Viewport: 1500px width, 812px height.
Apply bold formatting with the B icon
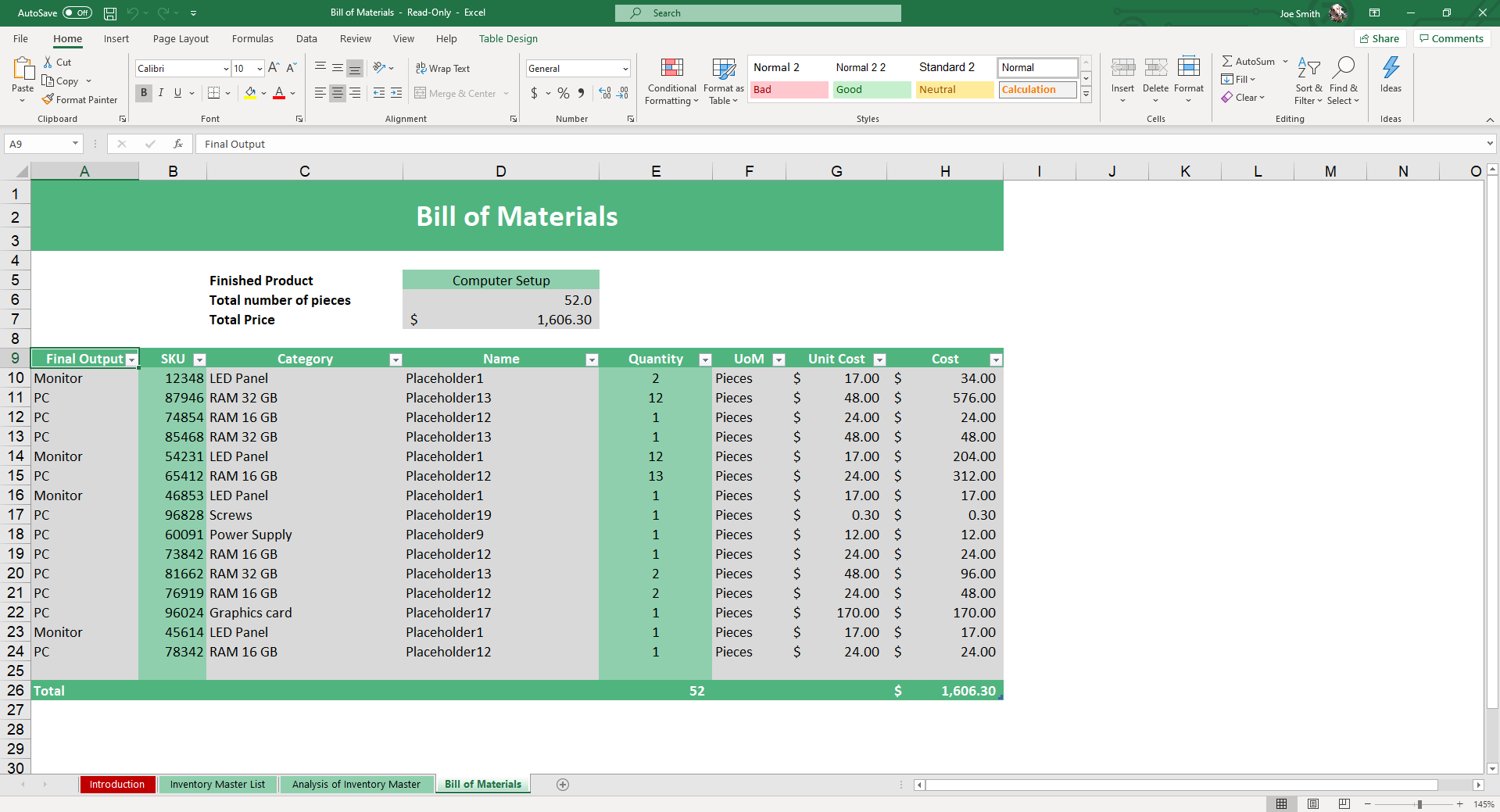click(x=143, y=93)
